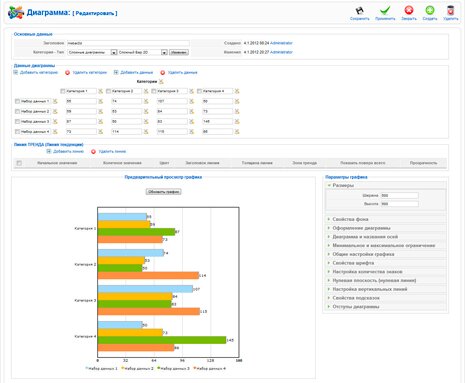The width and height of the screenshot is (465, 383).
Task: Click the Обновить график button
Action: pyautogui.click(x=163, y=192)
